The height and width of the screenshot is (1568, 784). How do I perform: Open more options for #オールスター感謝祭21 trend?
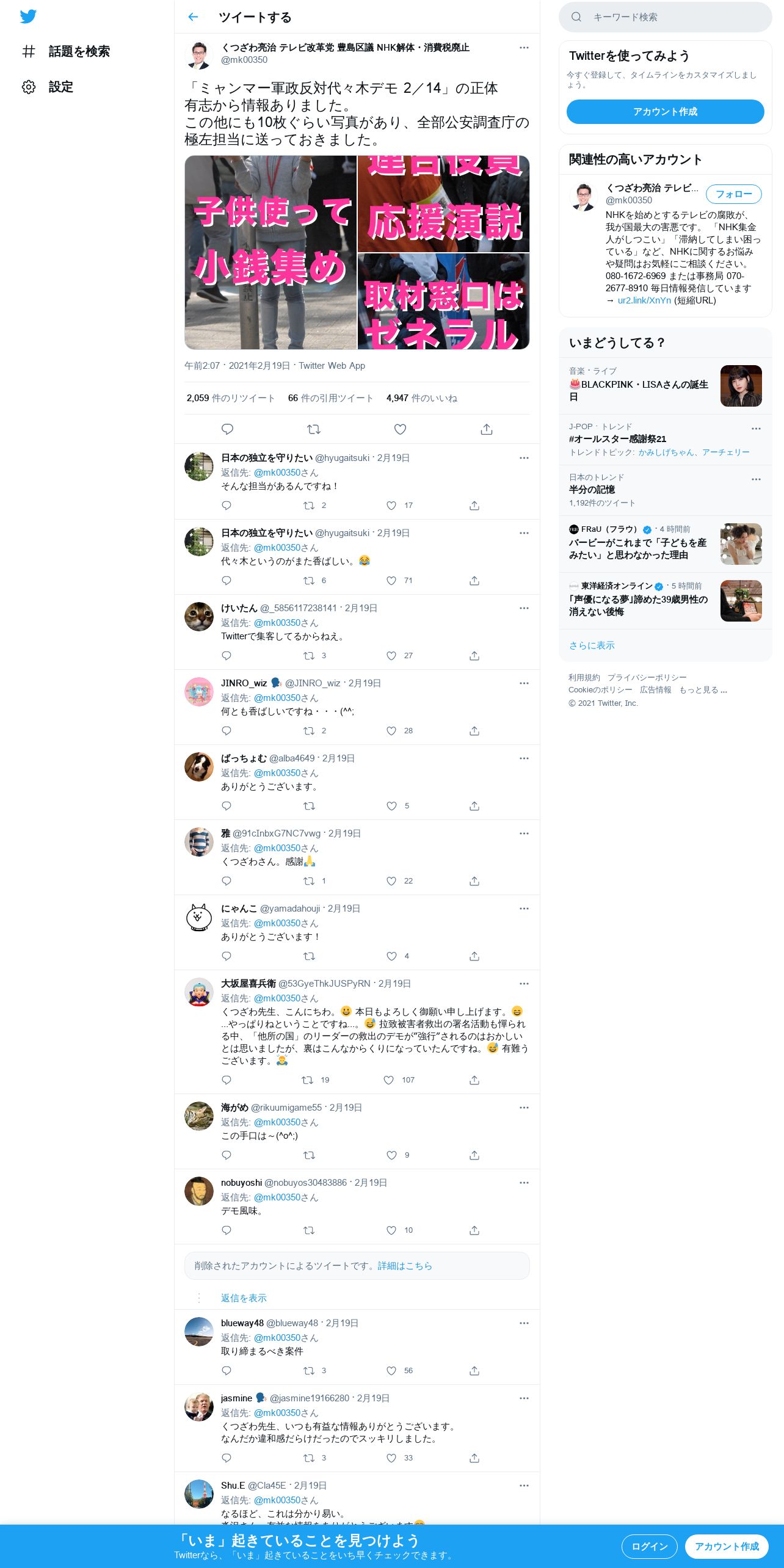click(x=756, y=429)
